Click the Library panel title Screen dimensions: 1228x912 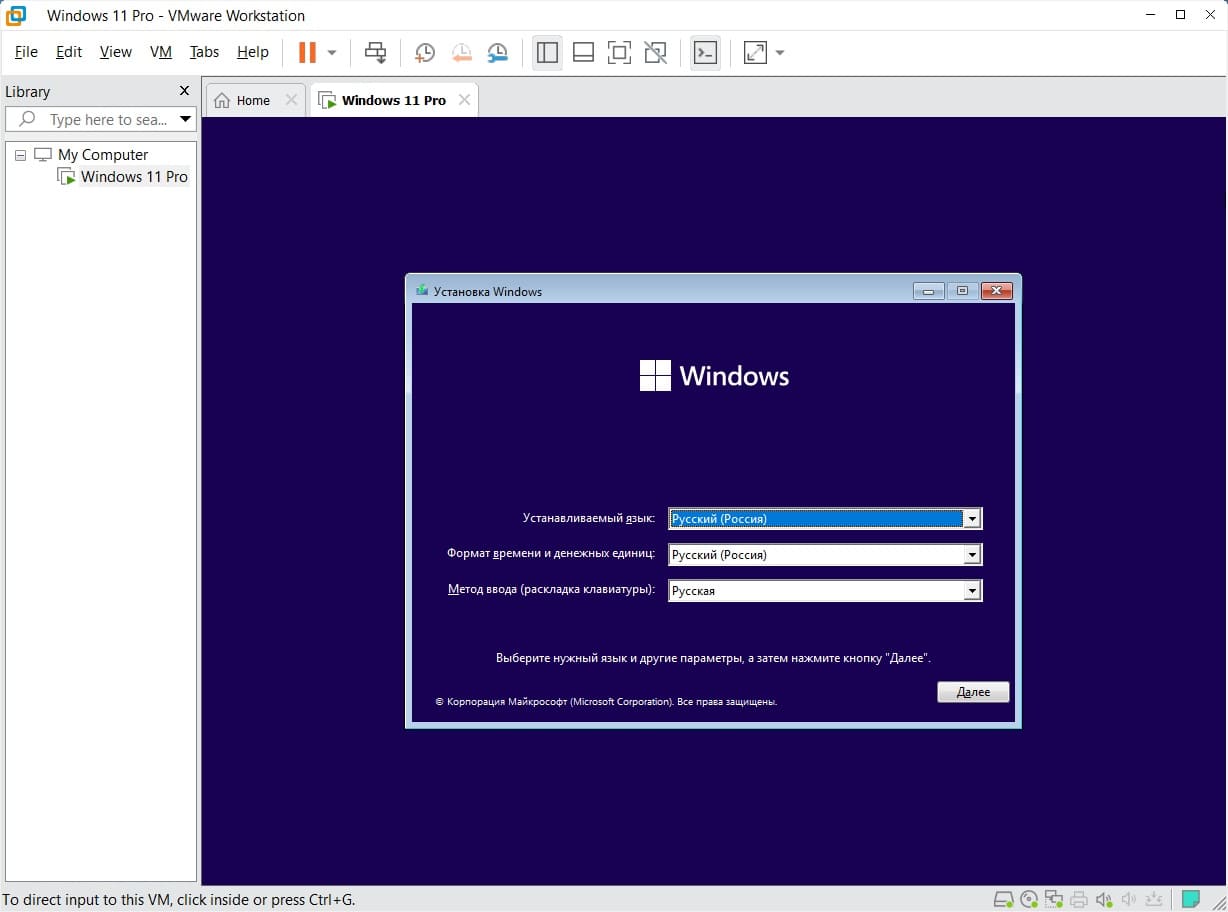pos(28,91)
